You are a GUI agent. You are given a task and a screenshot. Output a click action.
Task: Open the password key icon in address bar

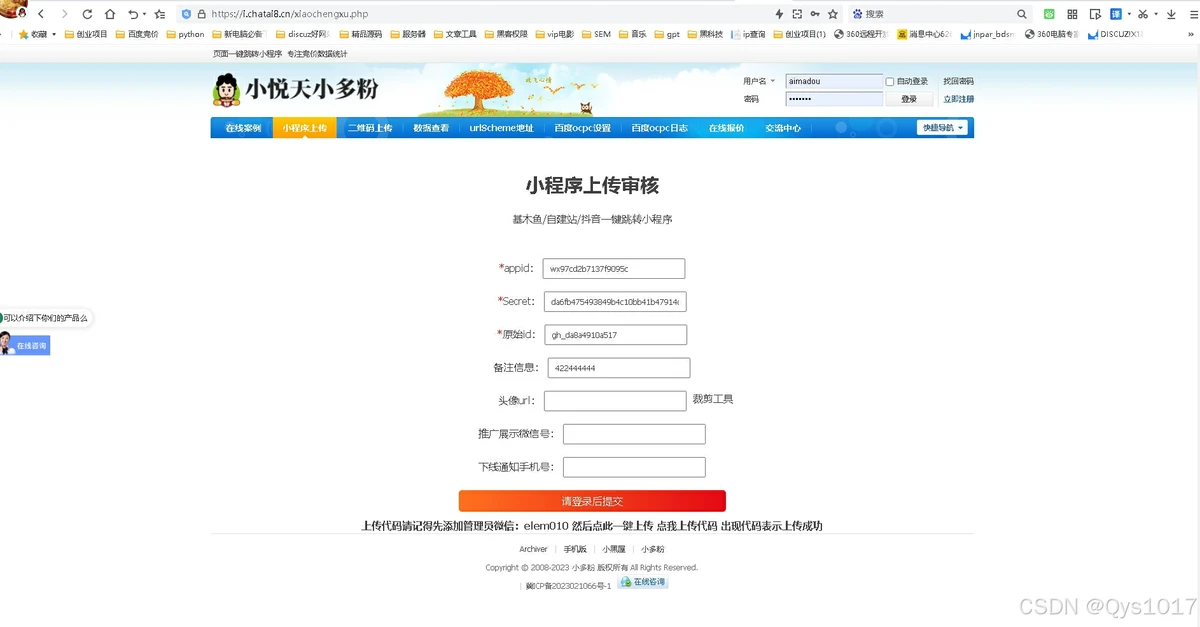pyautogui.click(x=815, y=14)
